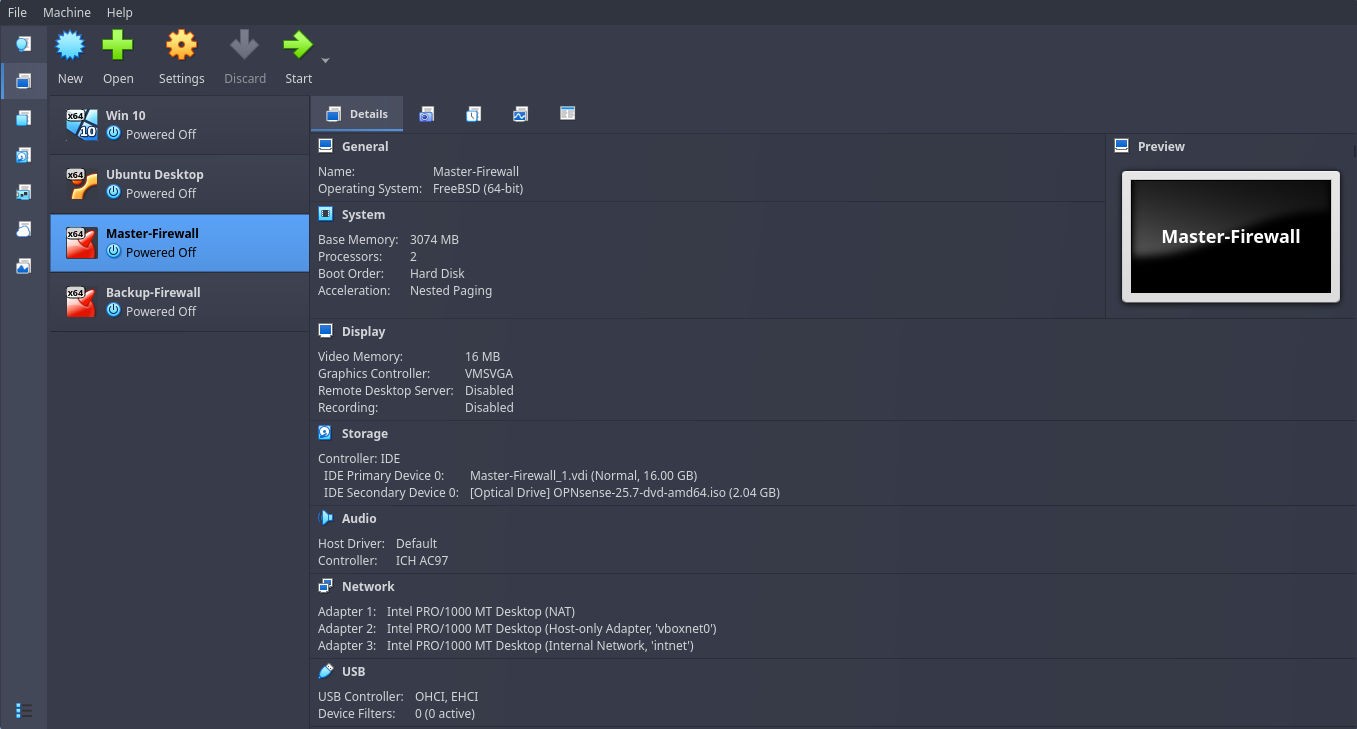The height and width of the screenshot is (729, 1357).
Task: Open the Activity tab graph icon
Action: (520, 114)
